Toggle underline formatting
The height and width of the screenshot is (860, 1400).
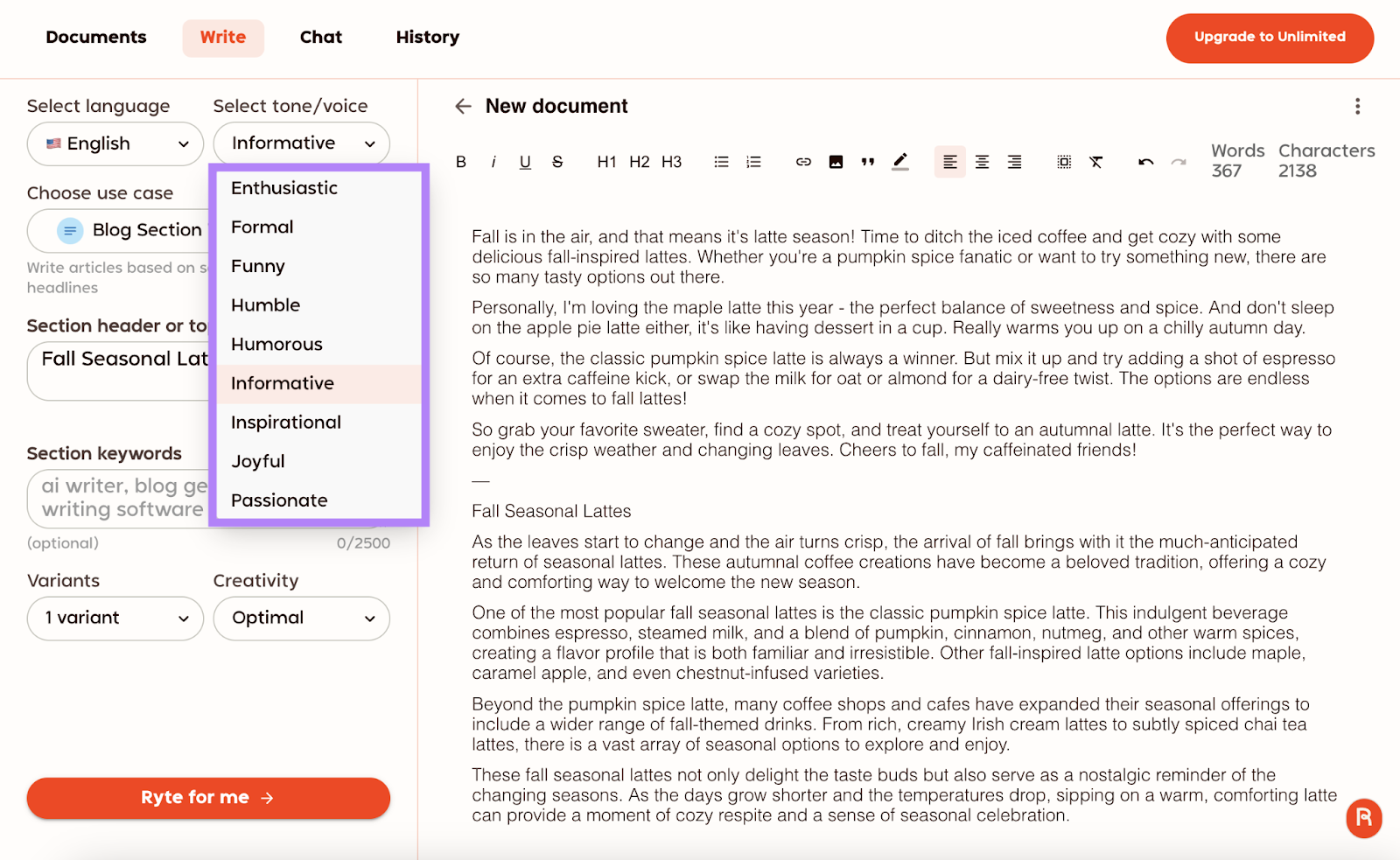(x=525, y=162)
